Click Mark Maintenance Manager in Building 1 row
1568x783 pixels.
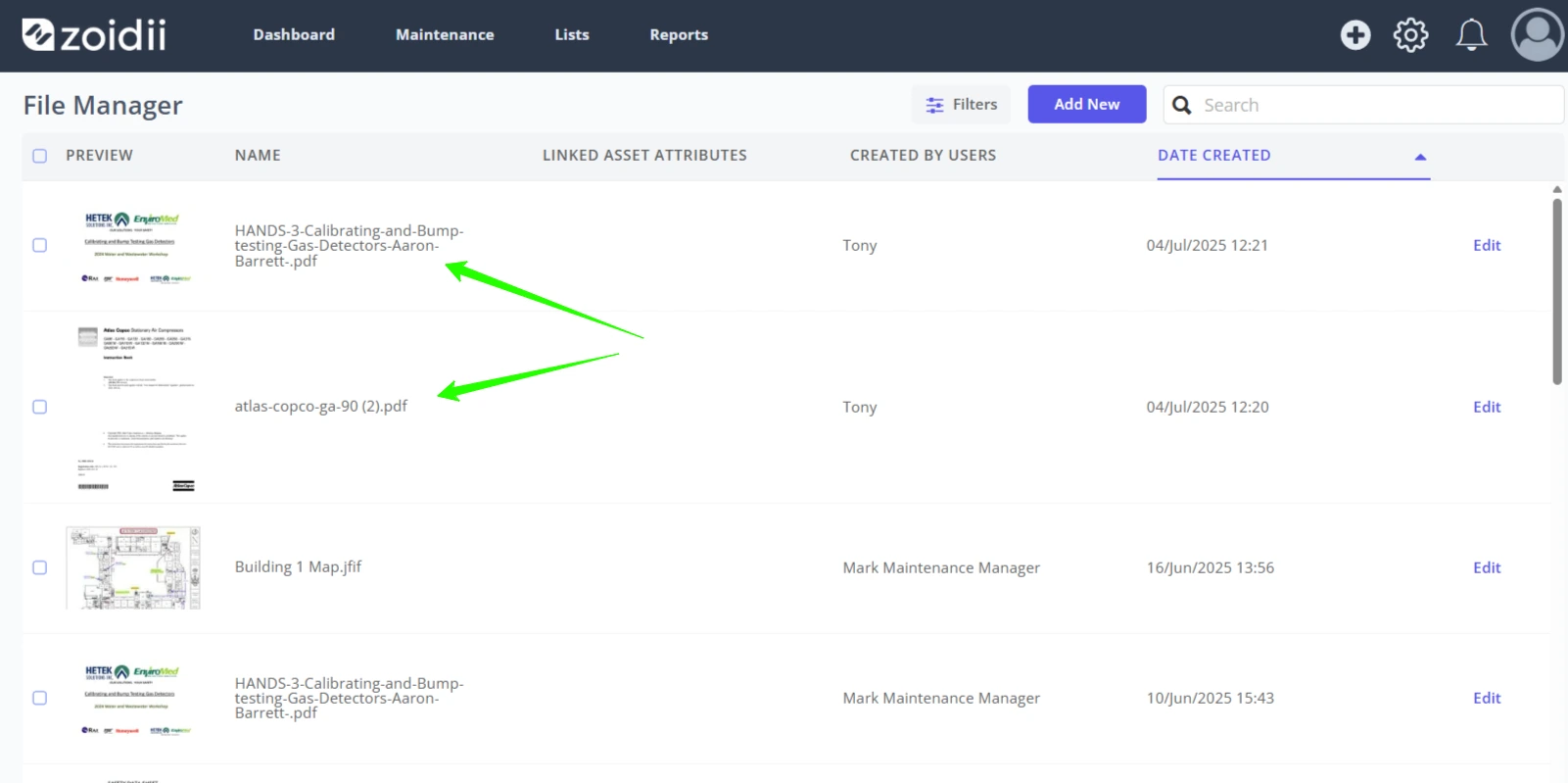941,567
